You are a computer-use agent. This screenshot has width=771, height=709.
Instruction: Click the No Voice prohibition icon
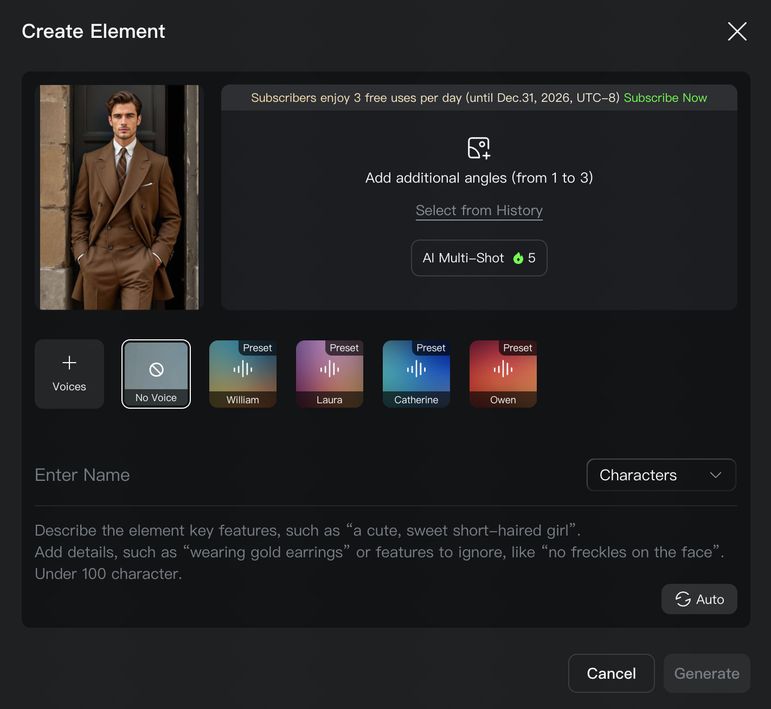pyautogui.click(x=156, y=369)
